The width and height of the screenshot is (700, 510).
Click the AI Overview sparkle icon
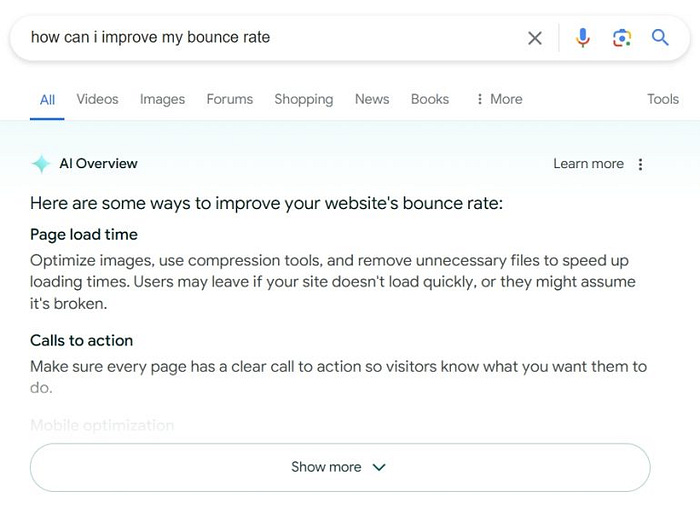(41, 164)
